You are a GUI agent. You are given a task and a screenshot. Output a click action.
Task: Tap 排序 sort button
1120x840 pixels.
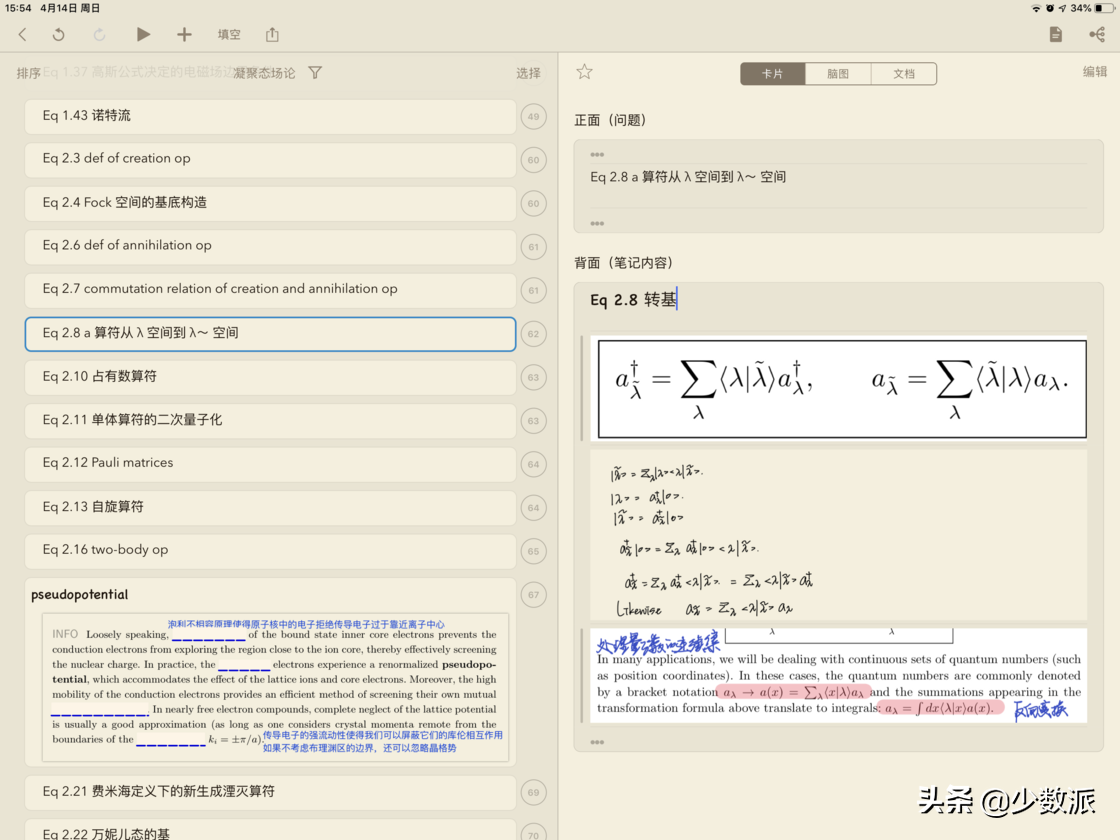pos(29,73)
